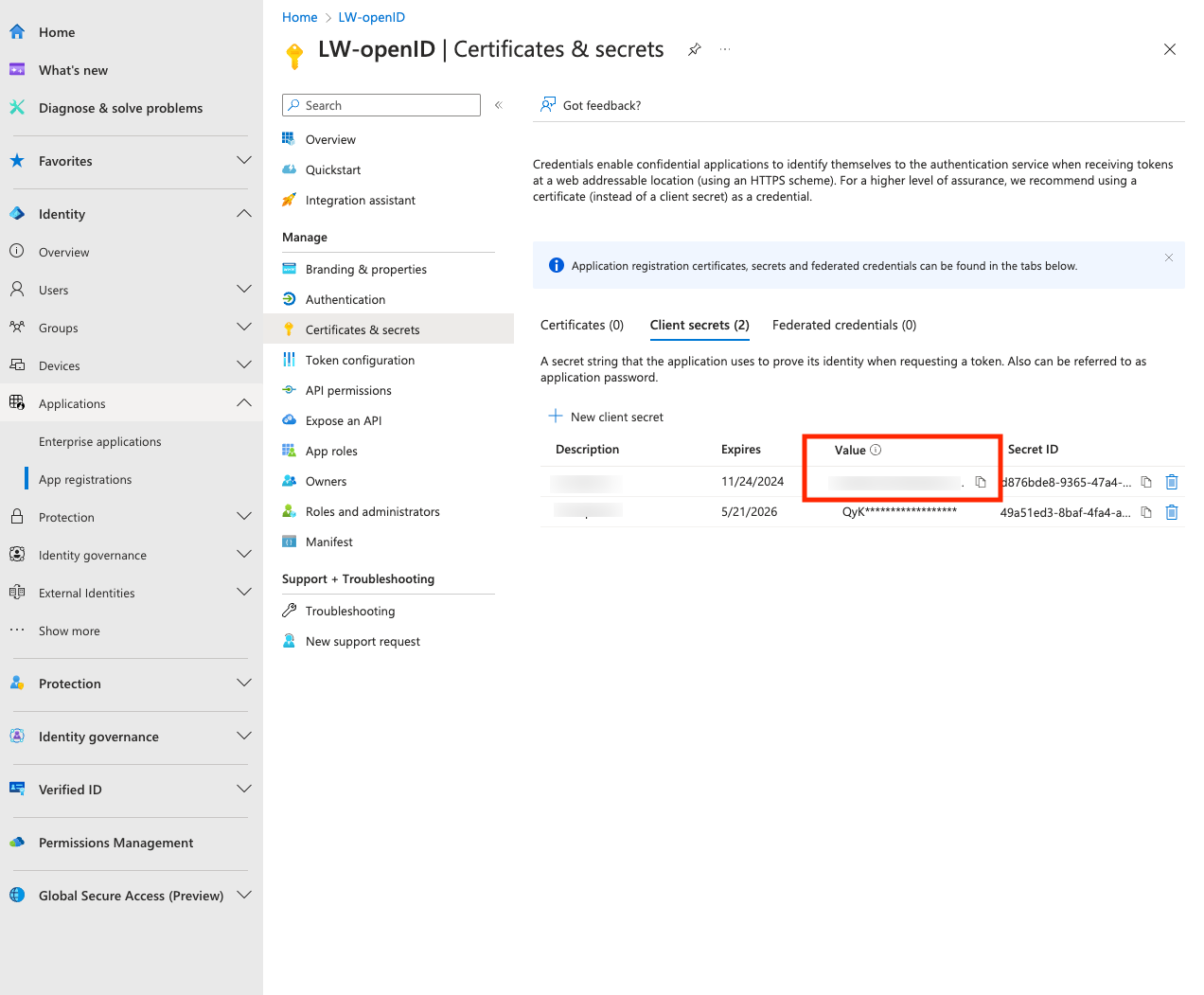Click the API permissions icon
This screenshot has height=995, width=1204.
pyautogui.click(x=289, y=390)
